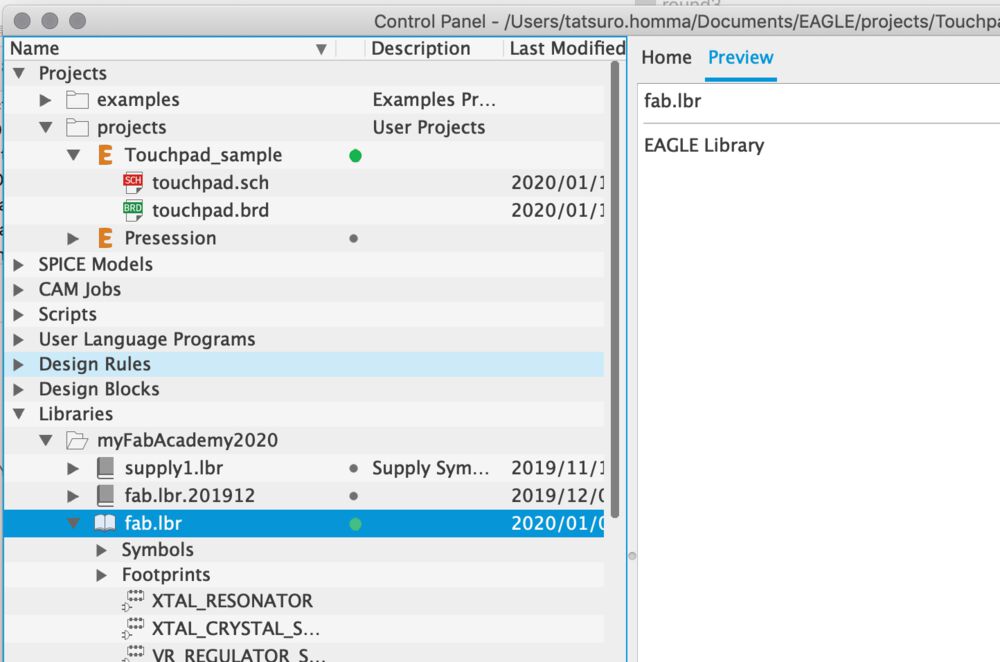The image size is (1000, 662).
Task: Click the XTAL_RESONATOR device icon
Action: click(133, 601)
